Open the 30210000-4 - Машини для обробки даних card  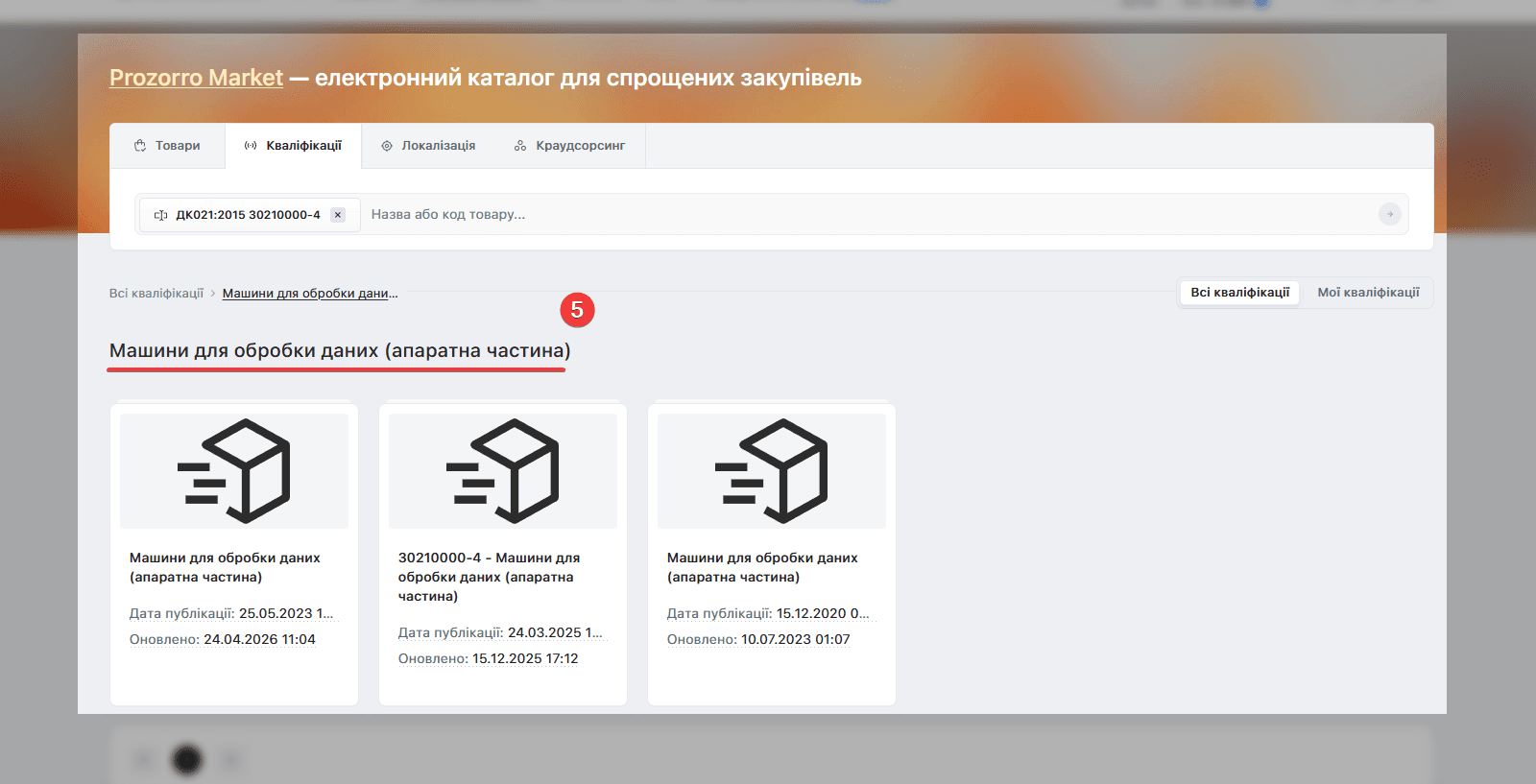[503, 555]
